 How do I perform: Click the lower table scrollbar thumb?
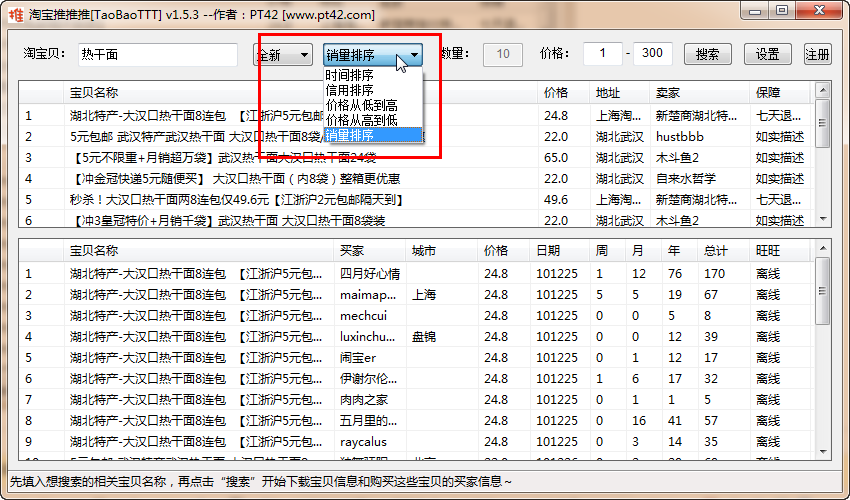823,291
